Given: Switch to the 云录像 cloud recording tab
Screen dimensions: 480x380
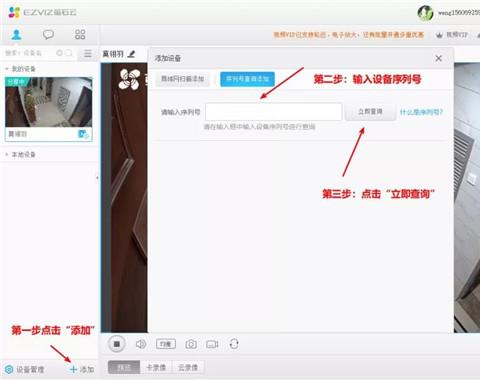Looking at the screenshot, I should tap(188, 368).
